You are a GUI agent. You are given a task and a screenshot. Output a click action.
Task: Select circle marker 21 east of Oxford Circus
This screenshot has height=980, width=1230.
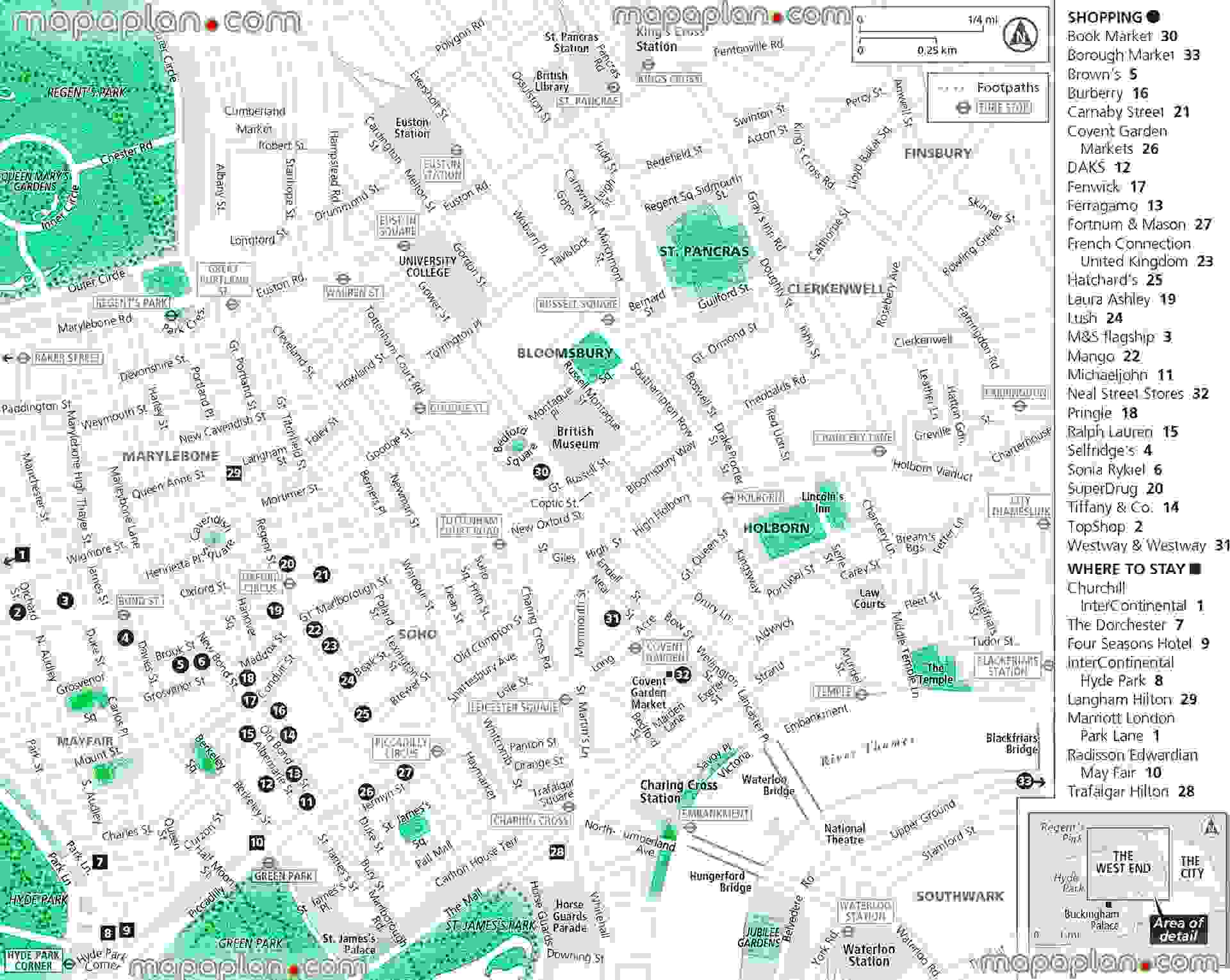point(322,575)
